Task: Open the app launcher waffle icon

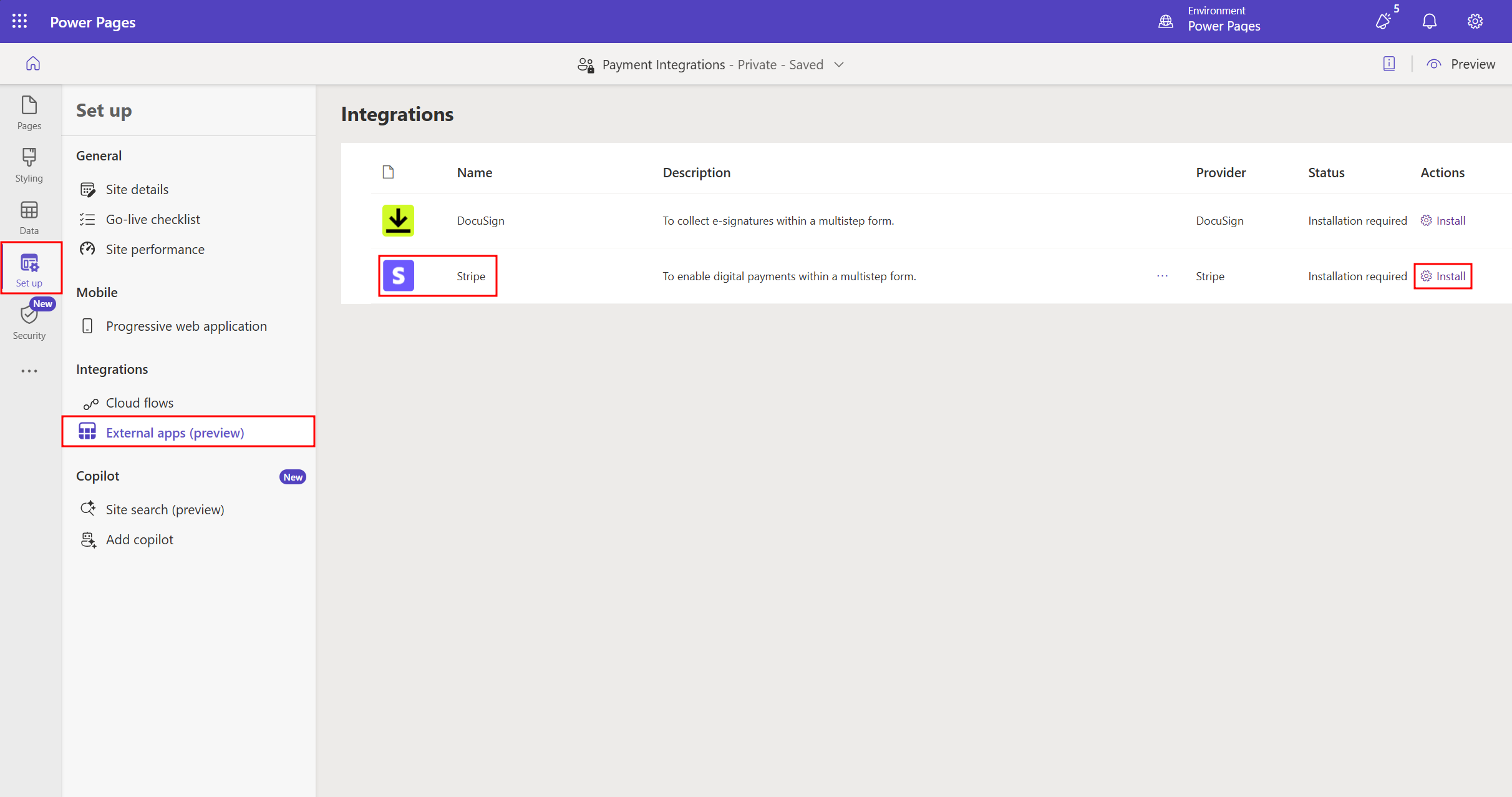Action: point(19,21)
